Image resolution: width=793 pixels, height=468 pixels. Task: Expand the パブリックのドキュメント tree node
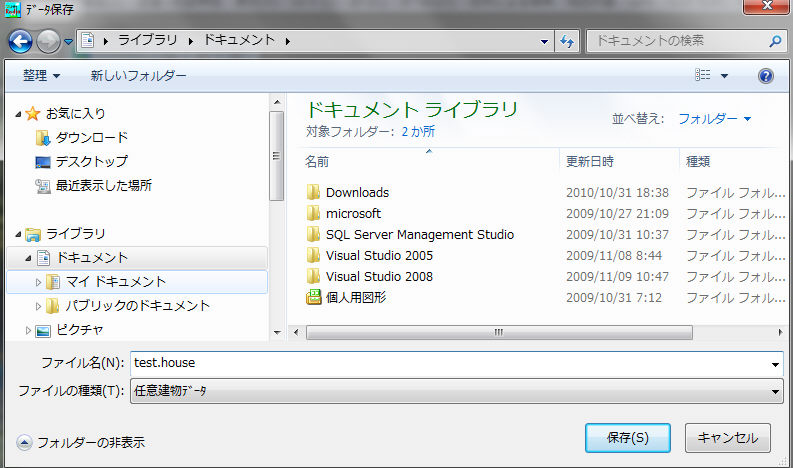(39, 306)
